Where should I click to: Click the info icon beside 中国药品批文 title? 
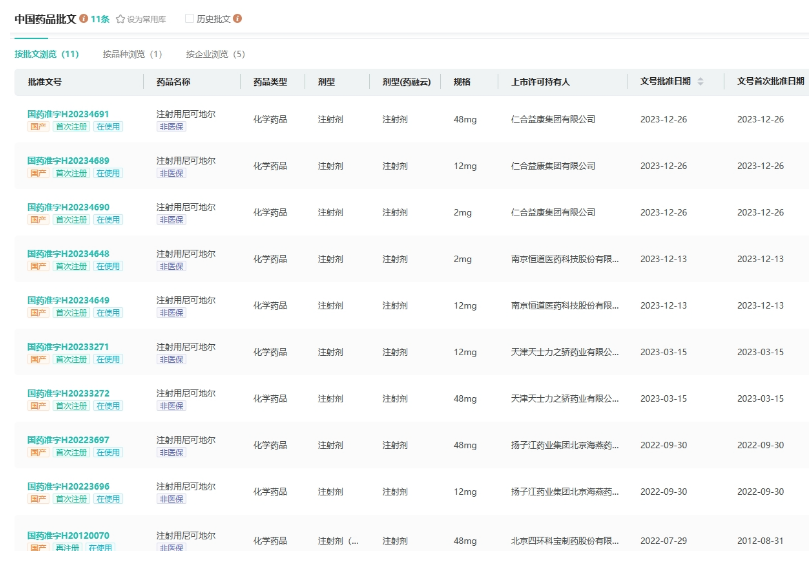(83, 19)
